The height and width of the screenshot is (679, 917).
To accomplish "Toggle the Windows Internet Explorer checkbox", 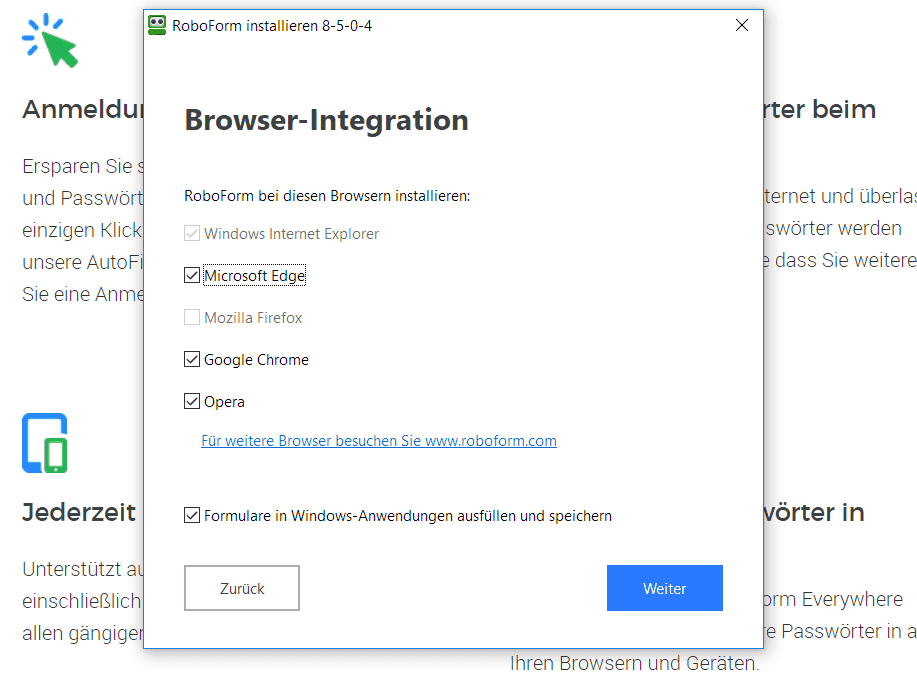I will click(192, 233).
